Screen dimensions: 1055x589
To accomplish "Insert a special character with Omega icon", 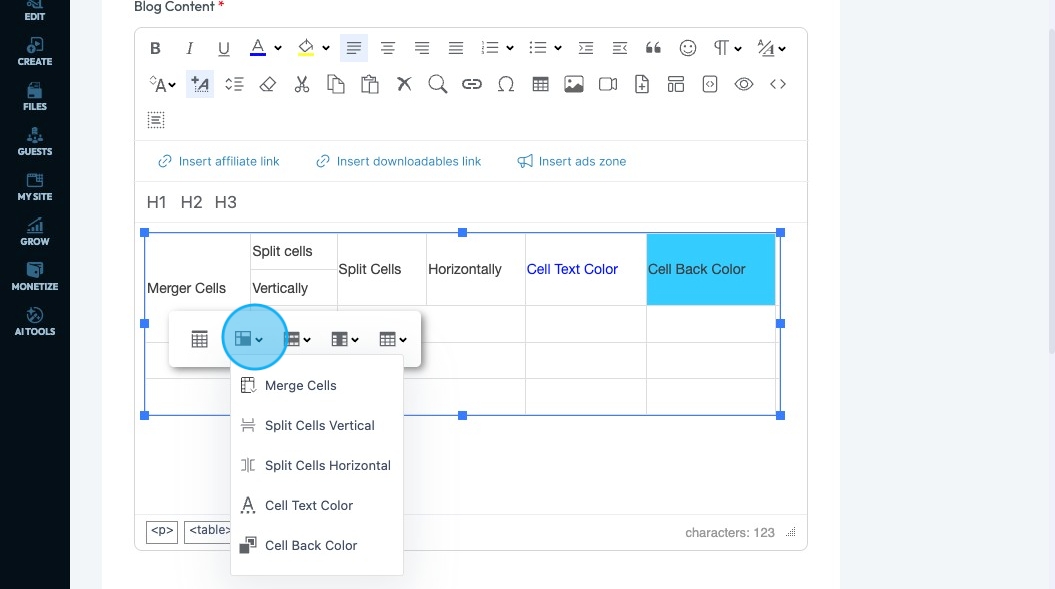I will pyautogui.click(x=505, y=85).
